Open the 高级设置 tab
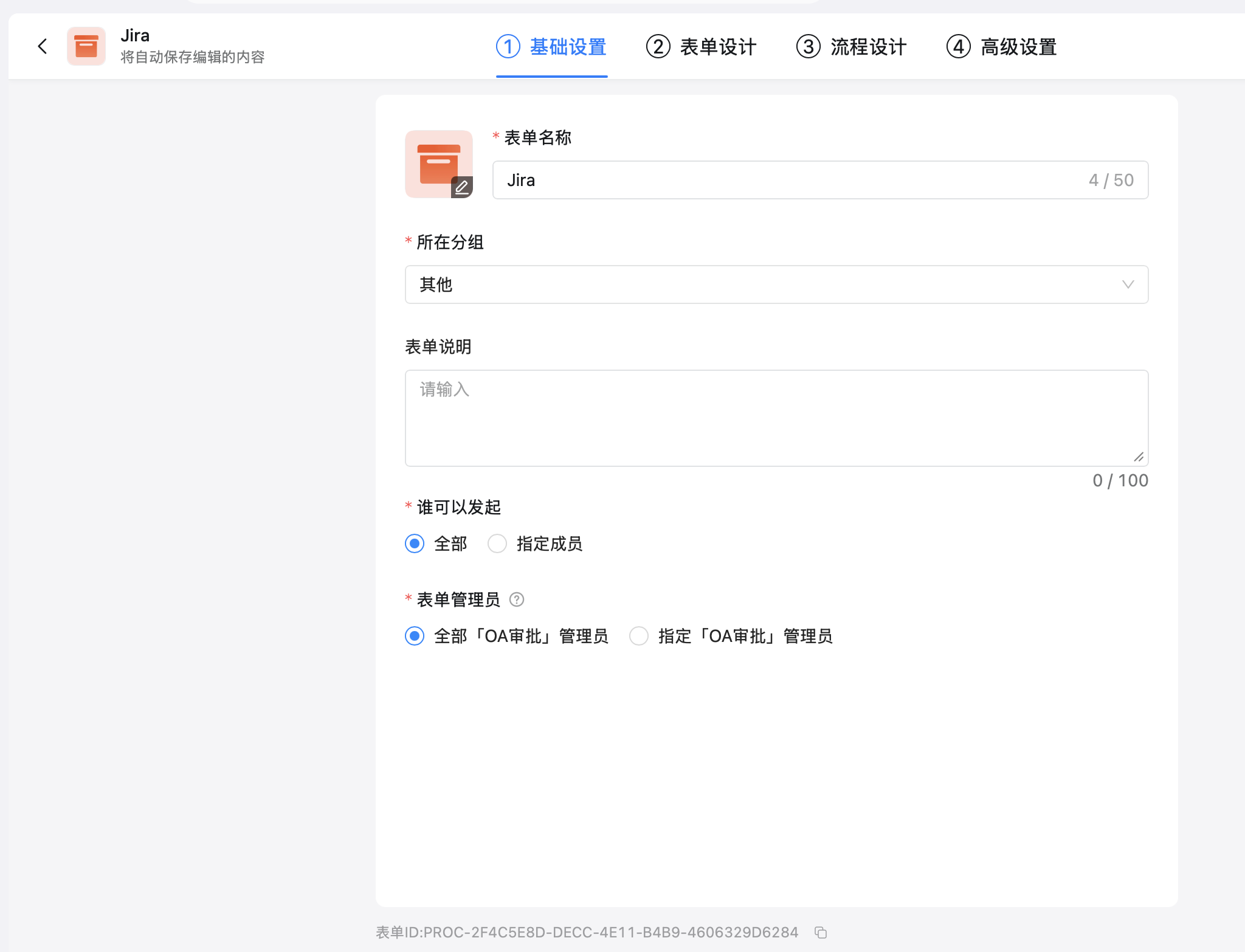Viewport: 1245px width, 952px height. point(1002,47)
